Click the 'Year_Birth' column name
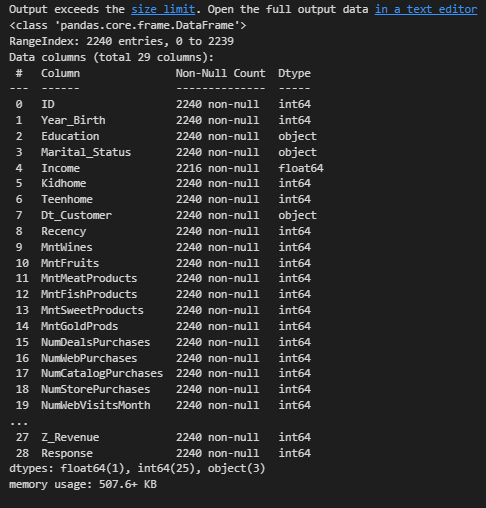 click(x=73, y=120)
